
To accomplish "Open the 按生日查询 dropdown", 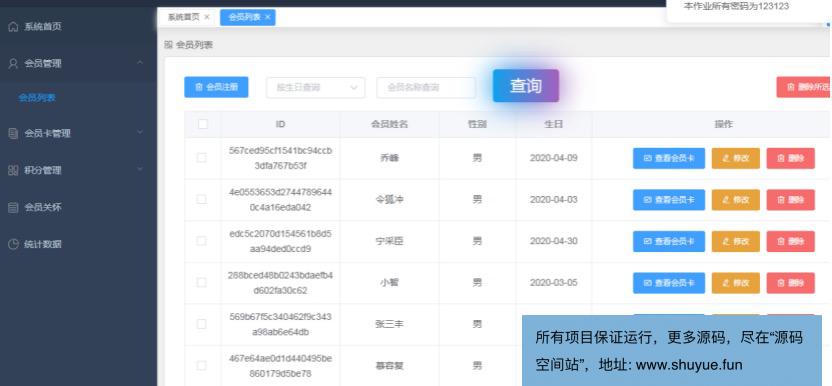I will pyautogui.click(x=316, y=88).
